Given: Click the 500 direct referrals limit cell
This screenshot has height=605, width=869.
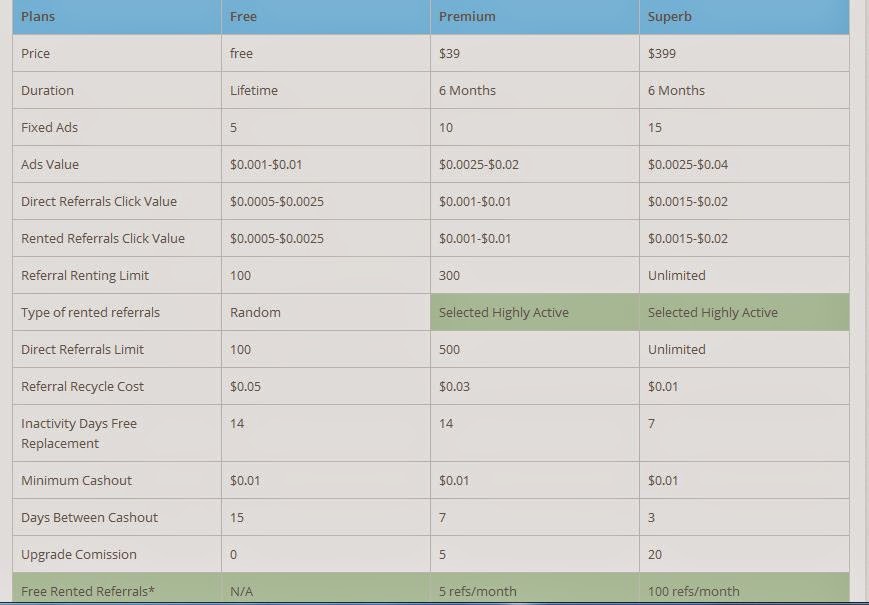Looking at the screenshot, I should tap(449, 349).
